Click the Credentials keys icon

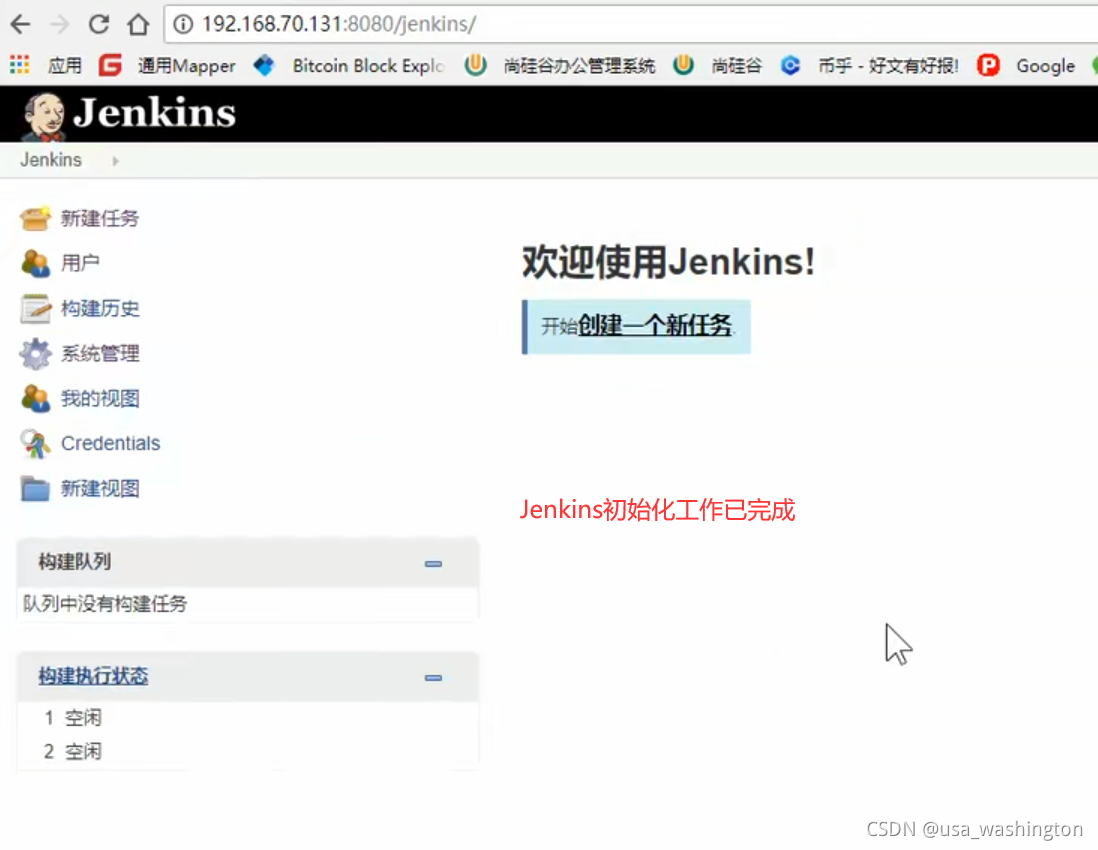35,444
